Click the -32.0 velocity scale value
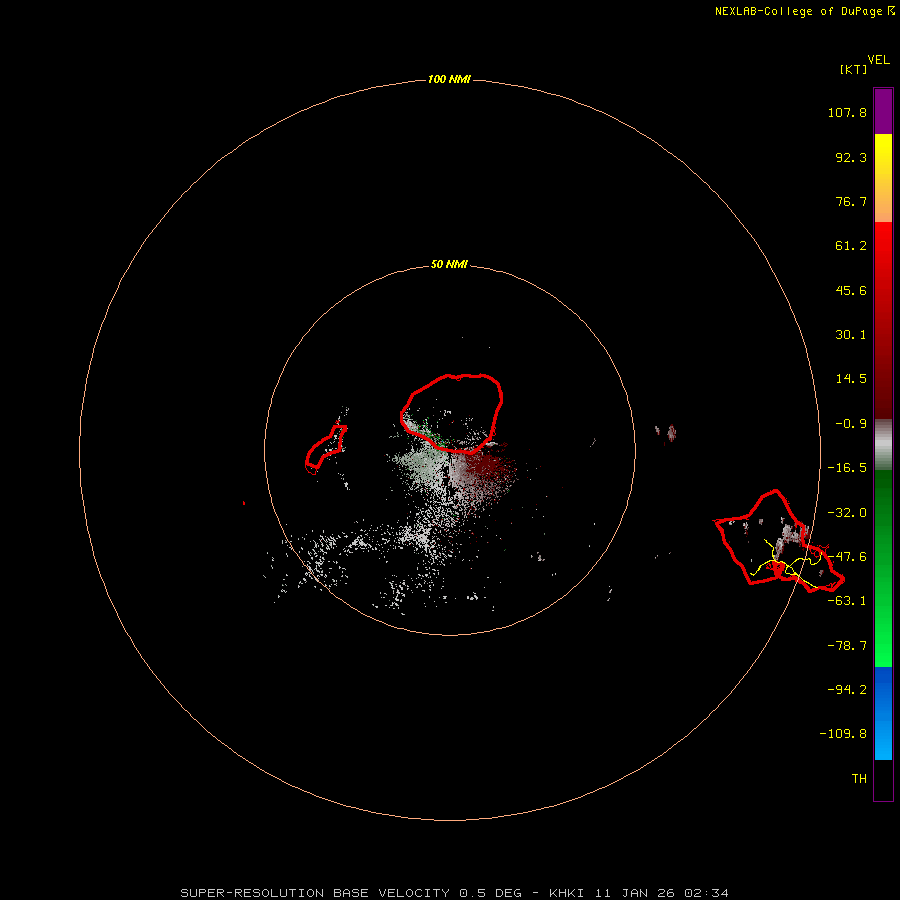 pos(847,513)
